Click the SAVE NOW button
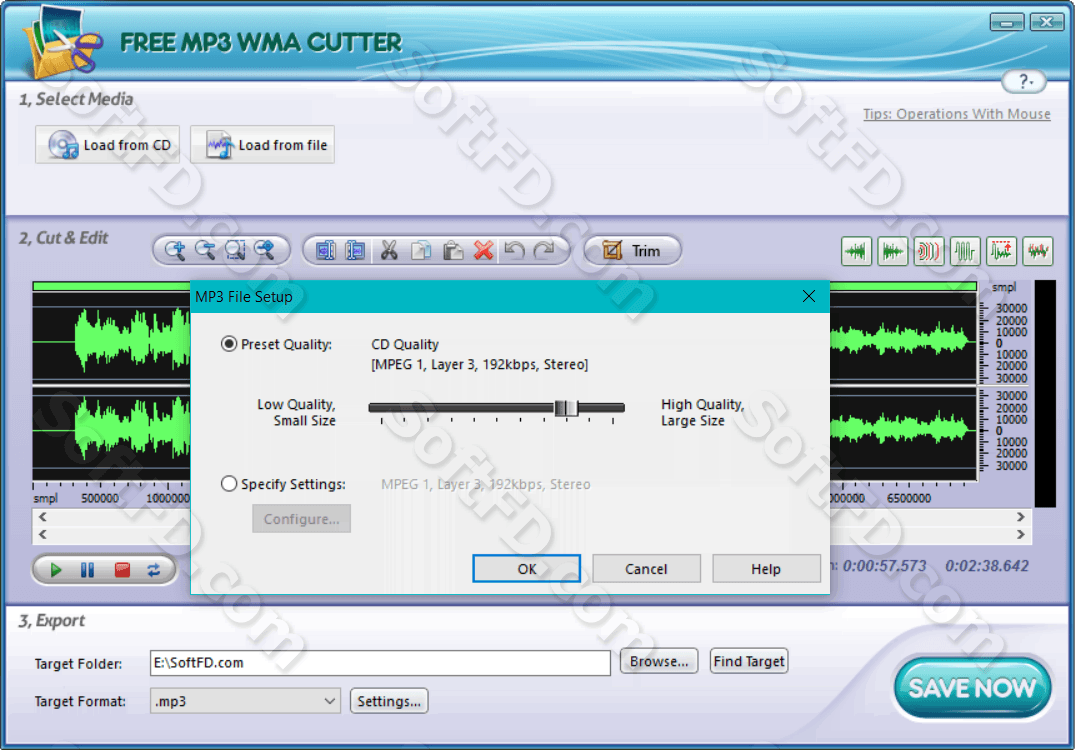This screenshot has height=750, width=1076. (972, 688)
